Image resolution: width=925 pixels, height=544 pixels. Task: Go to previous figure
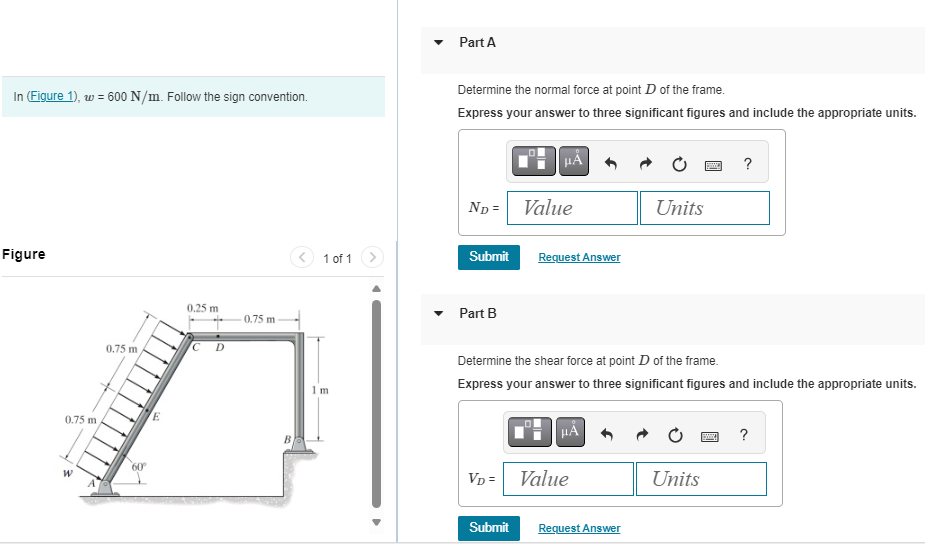click(x=302, y=257)
